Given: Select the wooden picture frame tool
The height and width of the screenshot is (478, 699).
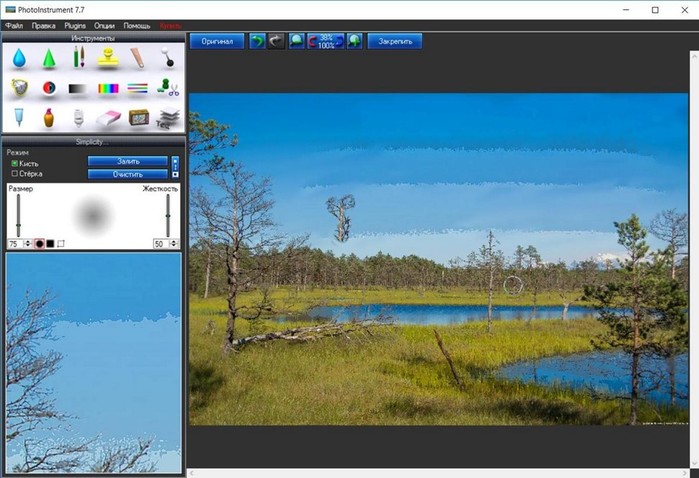Looking at the screenshot, I should 139,118.
